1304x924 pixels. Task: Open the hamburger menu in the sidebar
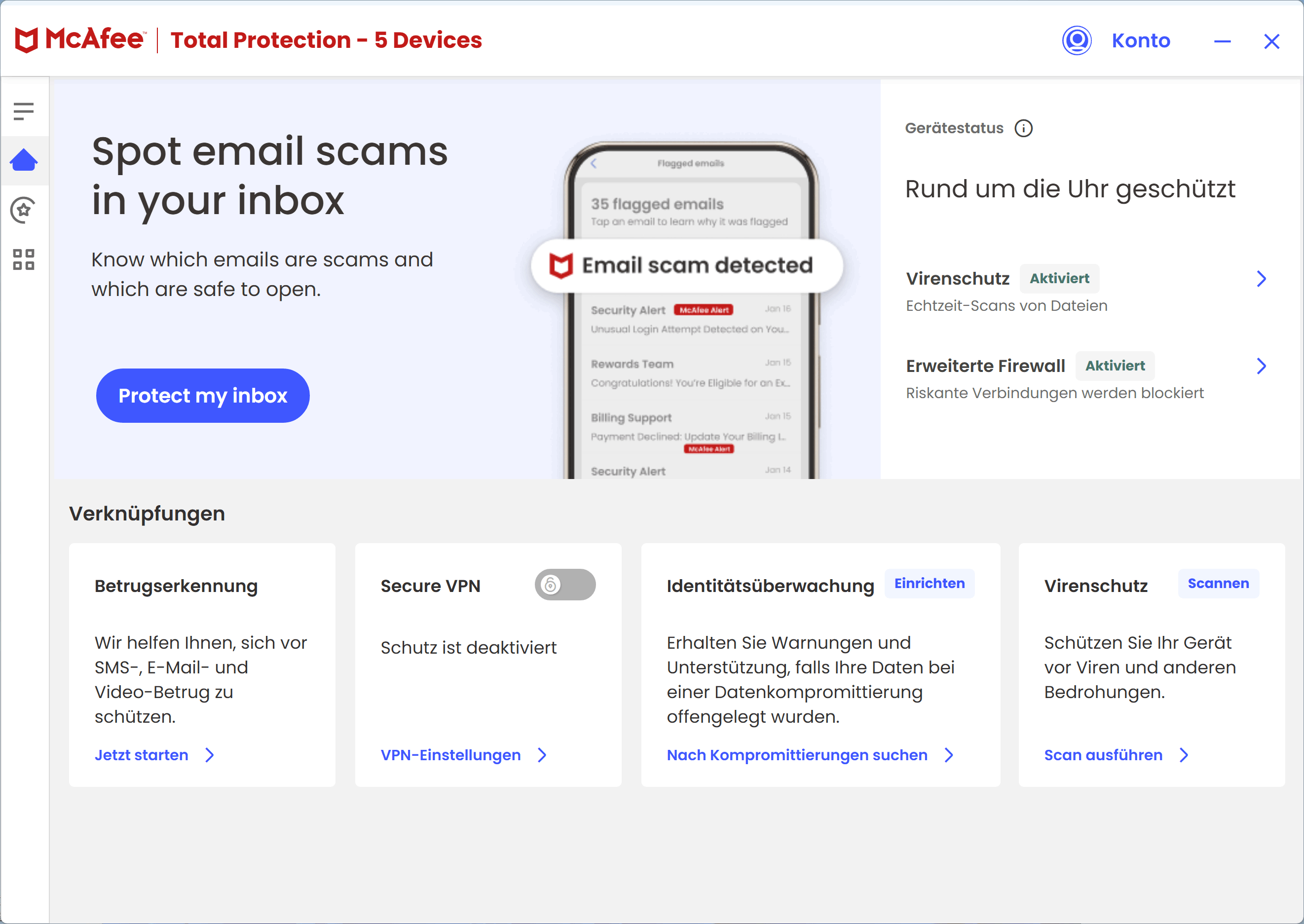(23, 111)
